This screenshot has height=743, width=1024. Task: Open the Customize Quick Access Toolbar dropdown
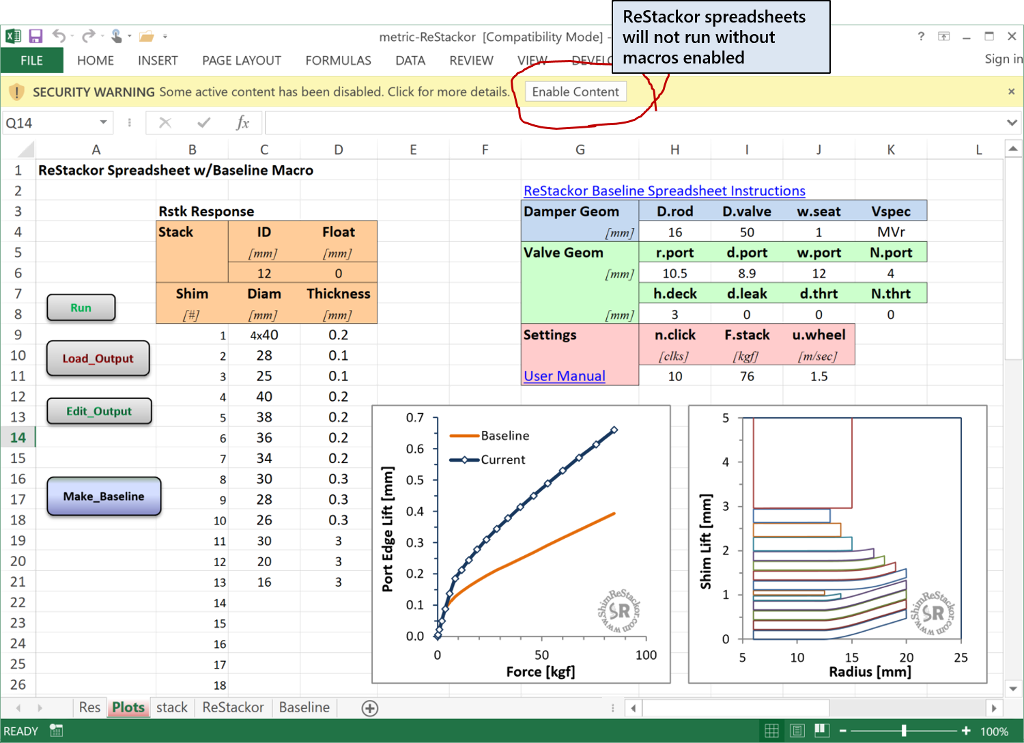(165, 37)
